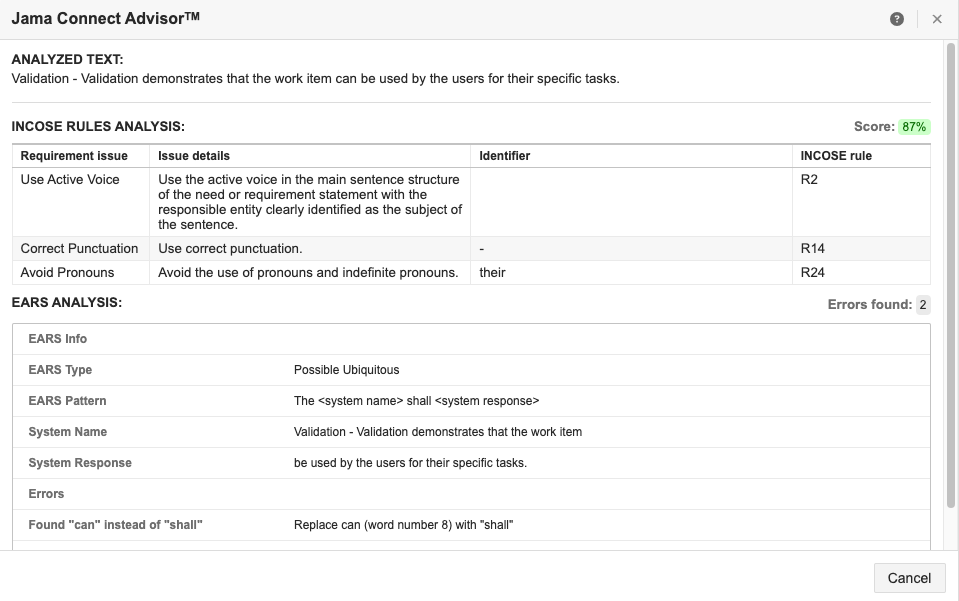Click the Errors found count badge
The height and width of the screenshot is (601, 959).
[x=923, y=305]
